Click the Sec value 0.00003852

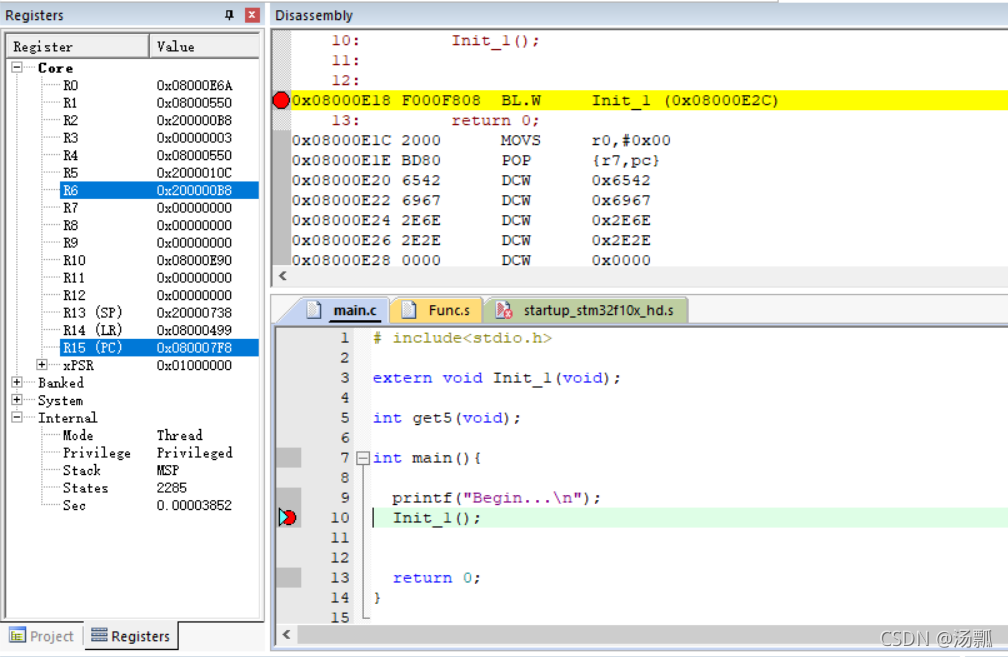pyautogui.click(x=194, y=505)
